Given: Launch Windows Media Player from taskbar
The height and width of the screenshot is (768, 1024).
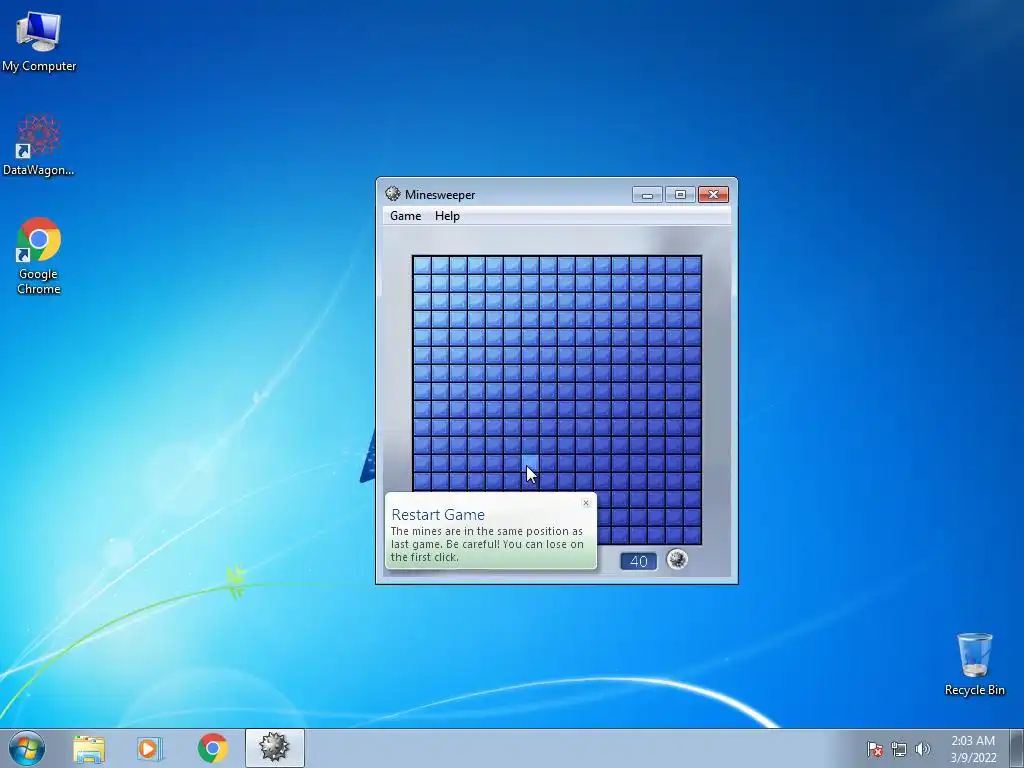Looking at the screenshot, I should [x=150, y=748].
